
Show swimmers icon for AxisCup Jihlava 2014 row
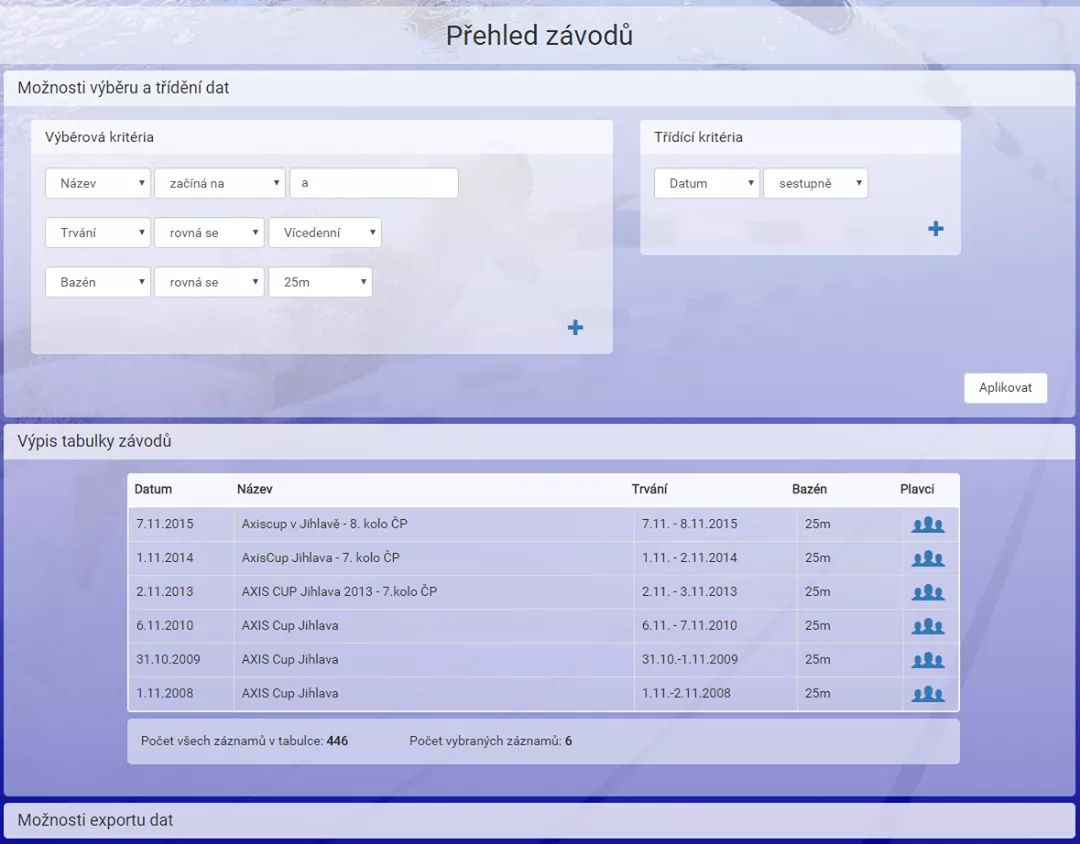(x=927, y=559)
